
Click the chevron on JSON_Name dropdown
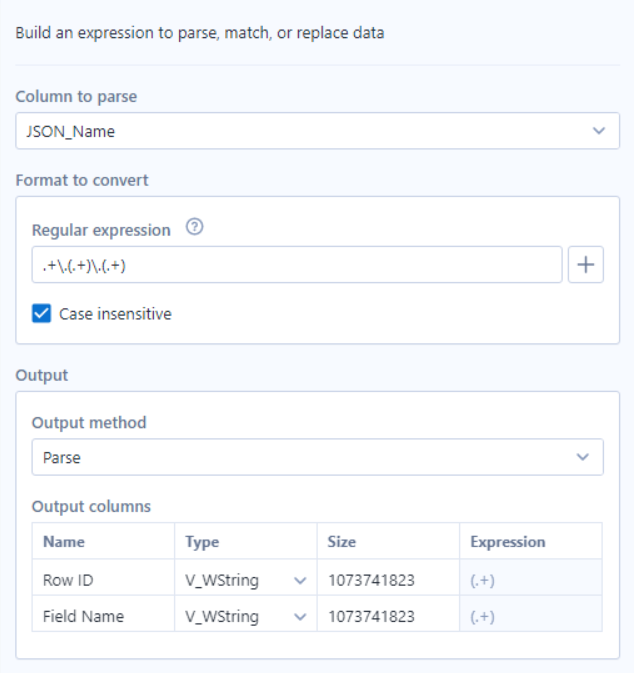point(599,130)
